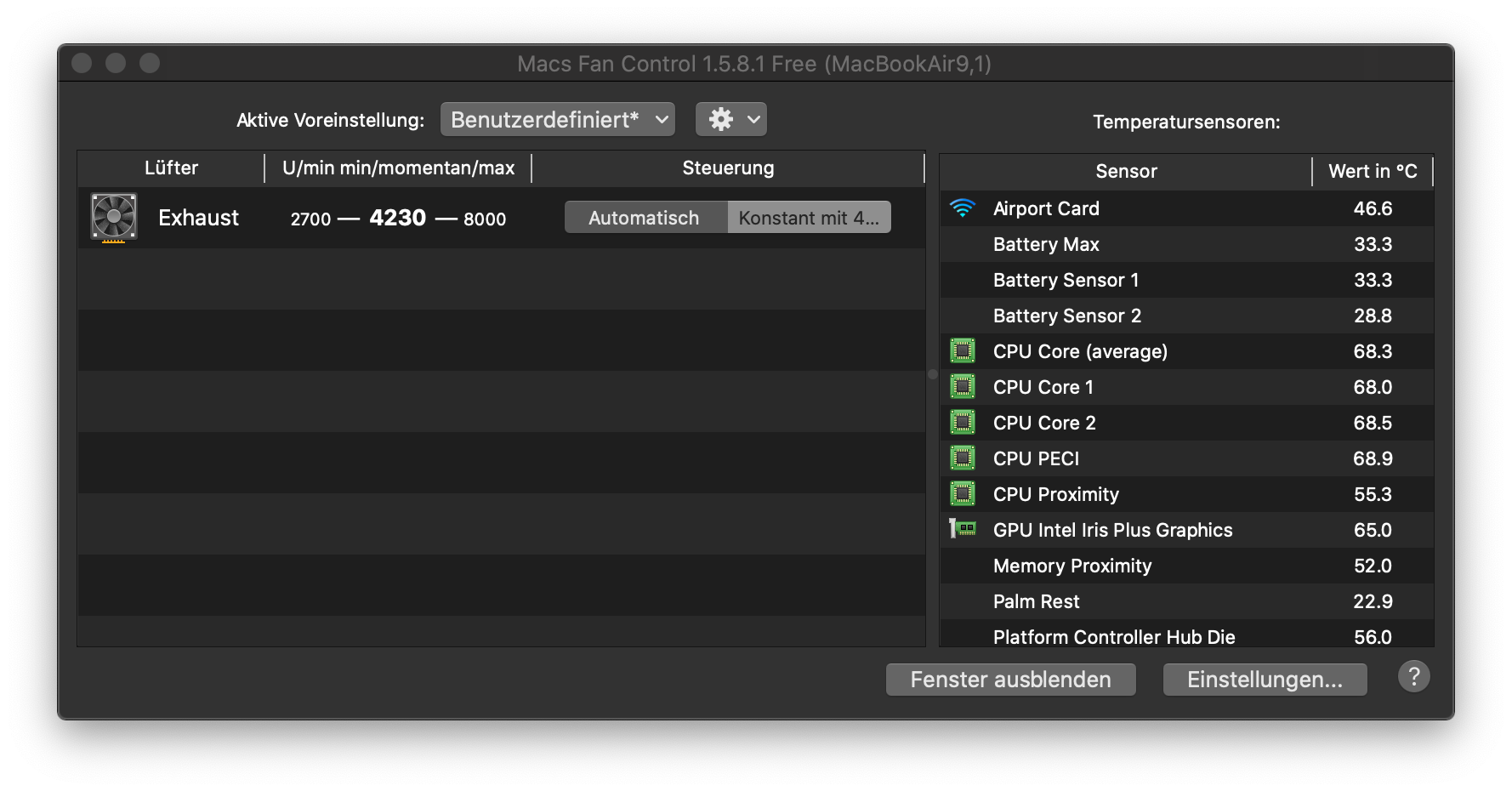Click maximum fan speed 8000
The height and width of the screenshot is (791, 1512).
pyautogui.click(x=485, y=219)
